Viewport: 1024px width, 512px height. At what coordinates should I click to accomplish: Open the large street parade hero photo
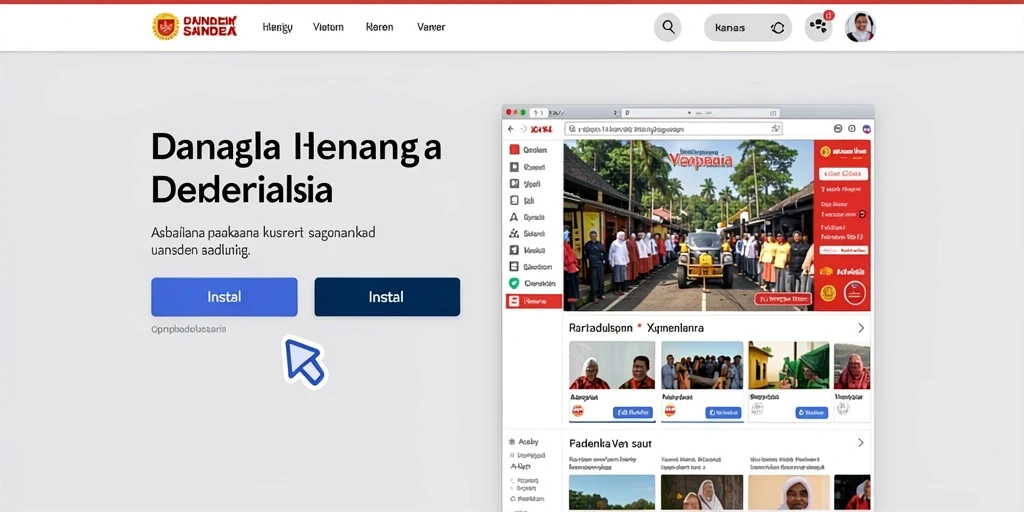(689, 225)
